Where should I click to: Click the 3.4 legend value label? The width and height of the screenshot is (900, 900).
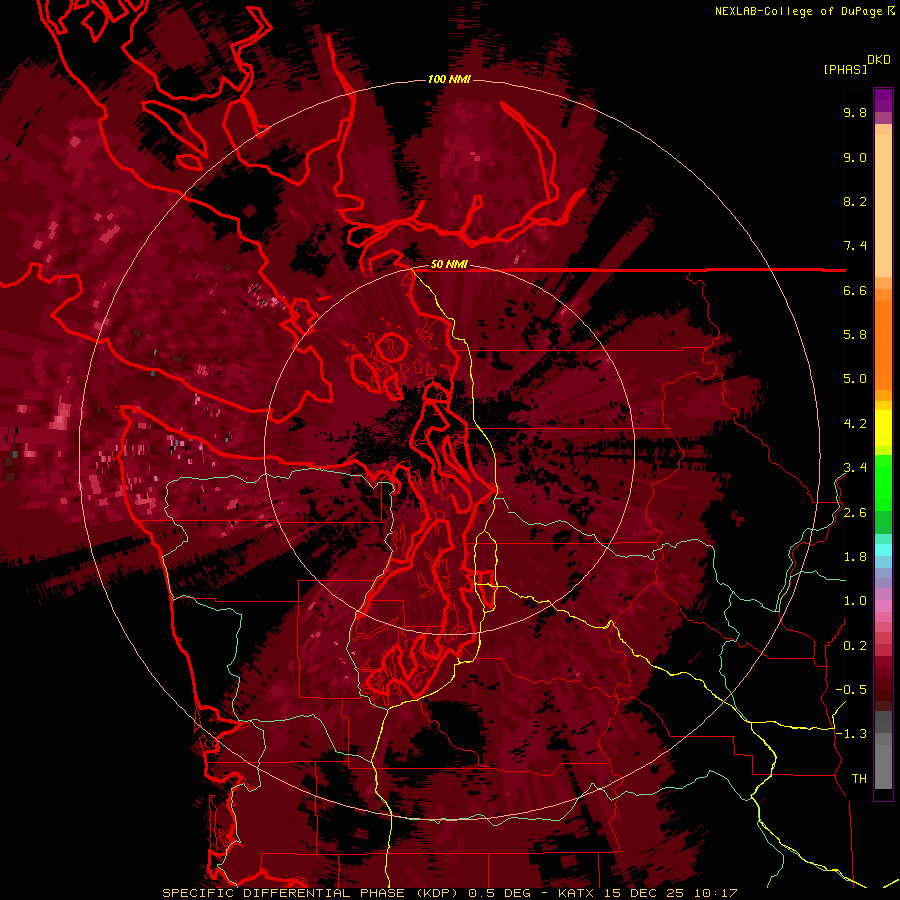(x=855, y=468)
